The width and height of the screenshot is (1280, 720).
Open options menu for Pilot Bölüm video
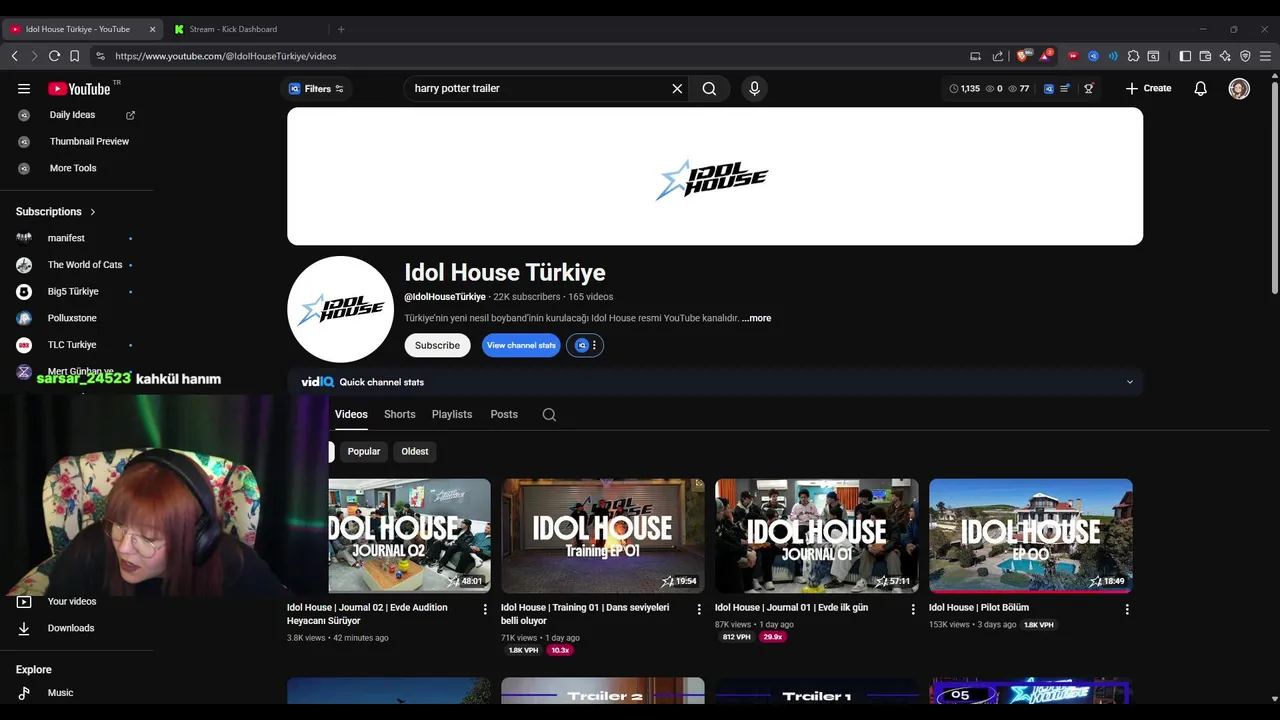coord(1127,609)
